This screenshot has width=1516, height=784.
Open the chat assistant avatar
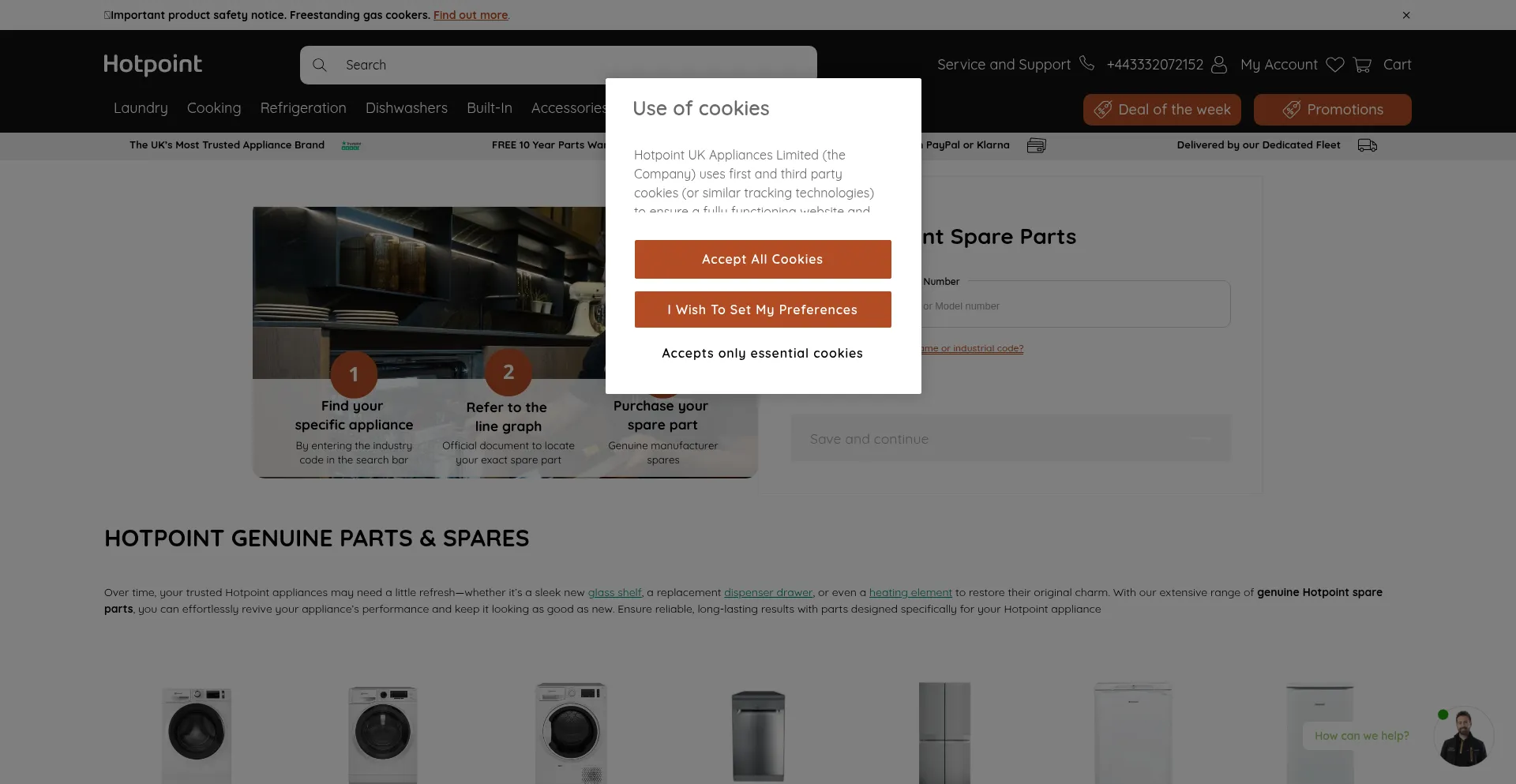[x=1463, y=737]
